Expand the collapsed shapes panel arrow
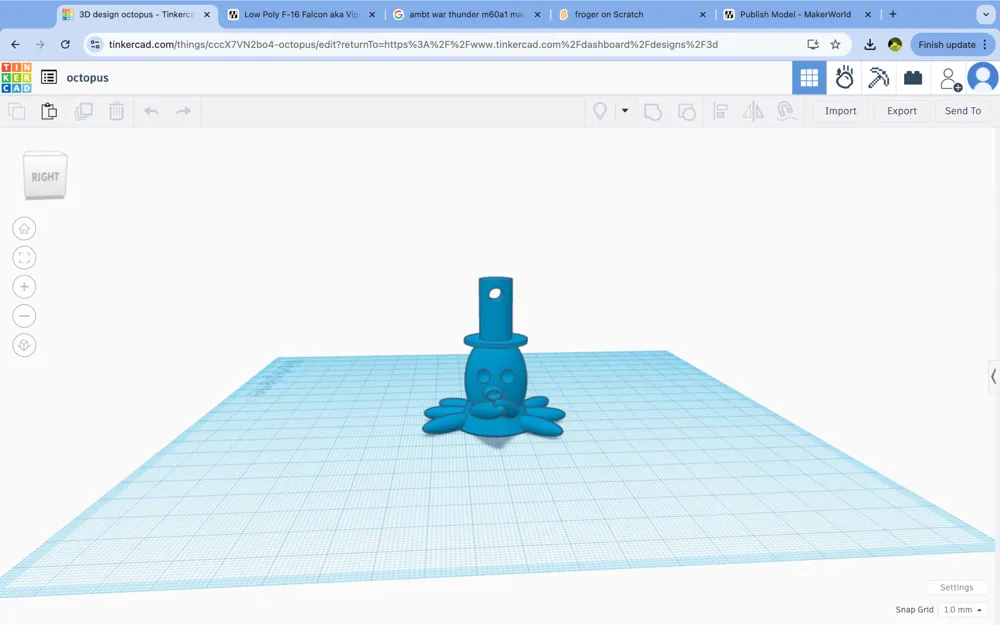1000x625 pixels. (993, 376)
